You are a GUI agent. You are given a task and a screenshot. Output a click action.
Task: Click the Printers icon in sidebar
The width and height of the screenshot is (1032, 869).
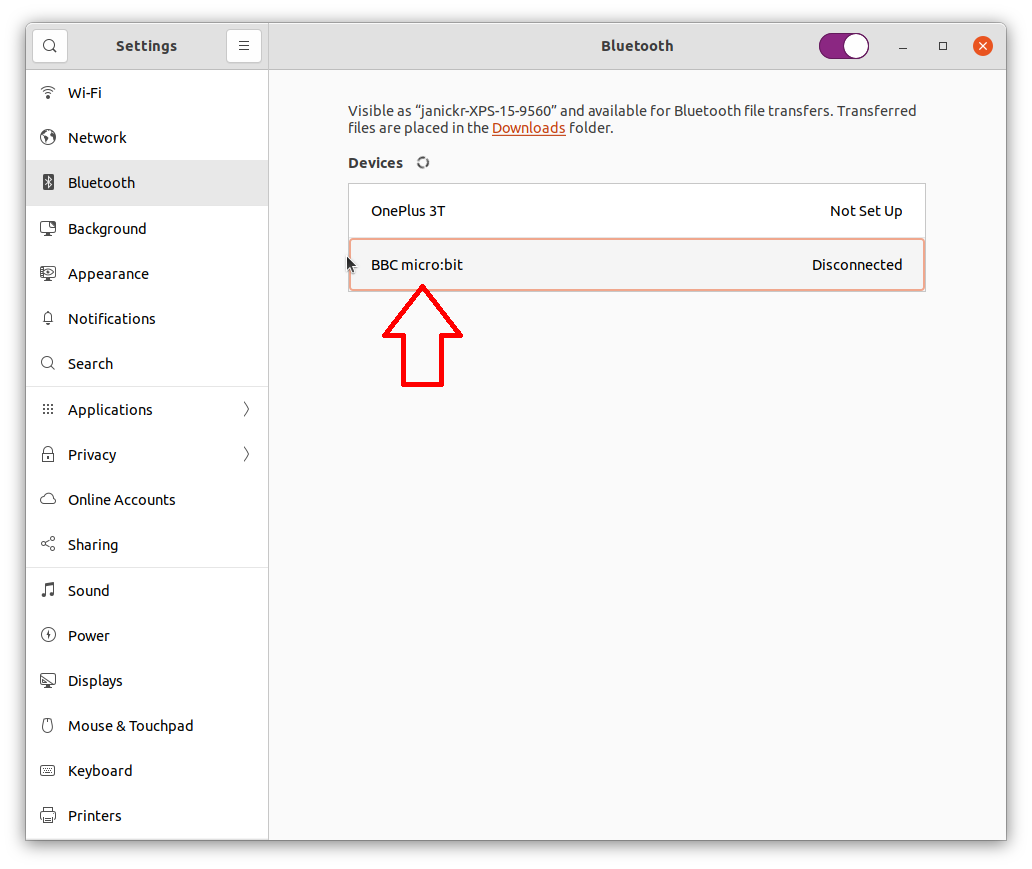pyautogui.click(x=48, y=815)
